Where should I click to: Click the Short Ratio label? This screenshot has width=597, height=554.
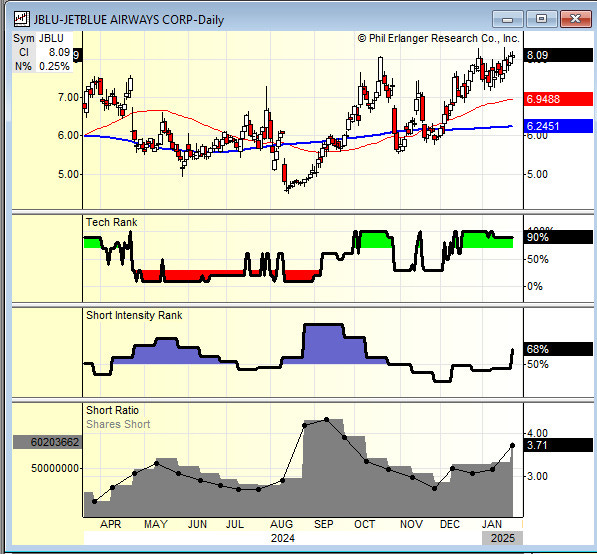click(112, 410)
